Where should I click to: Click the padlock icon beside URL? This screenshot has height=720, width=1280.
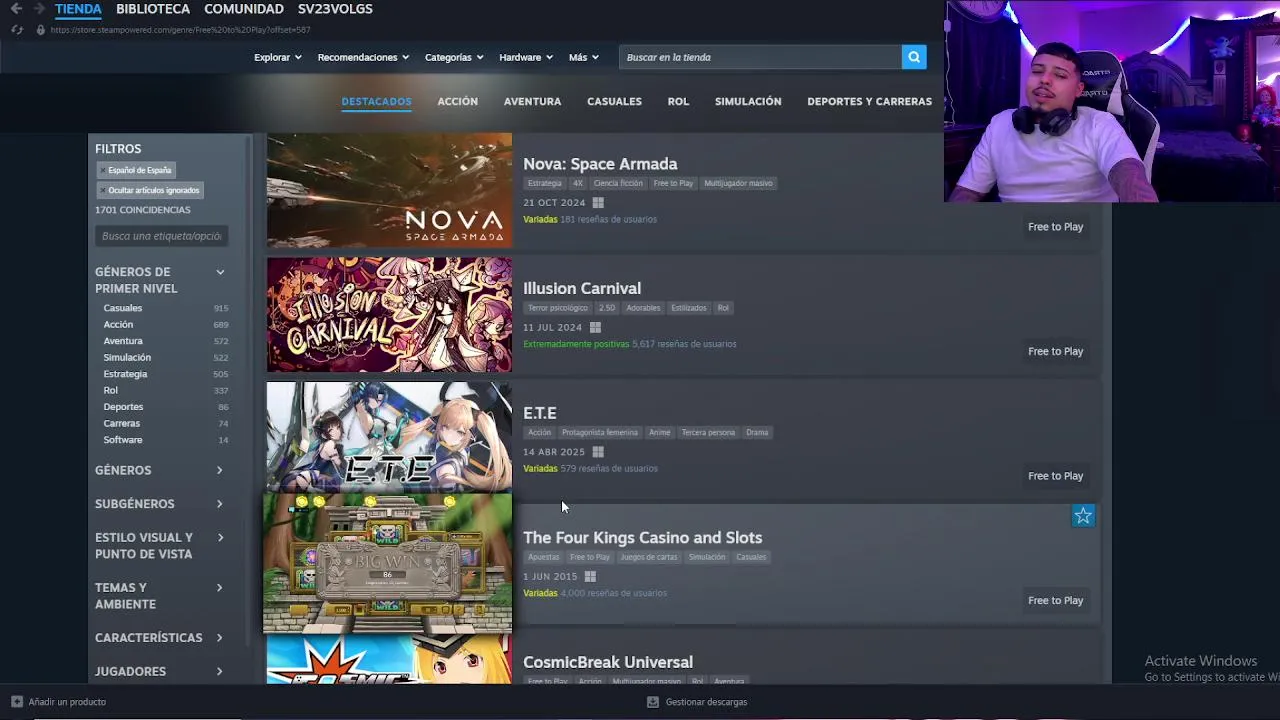[x=40, y=30]
